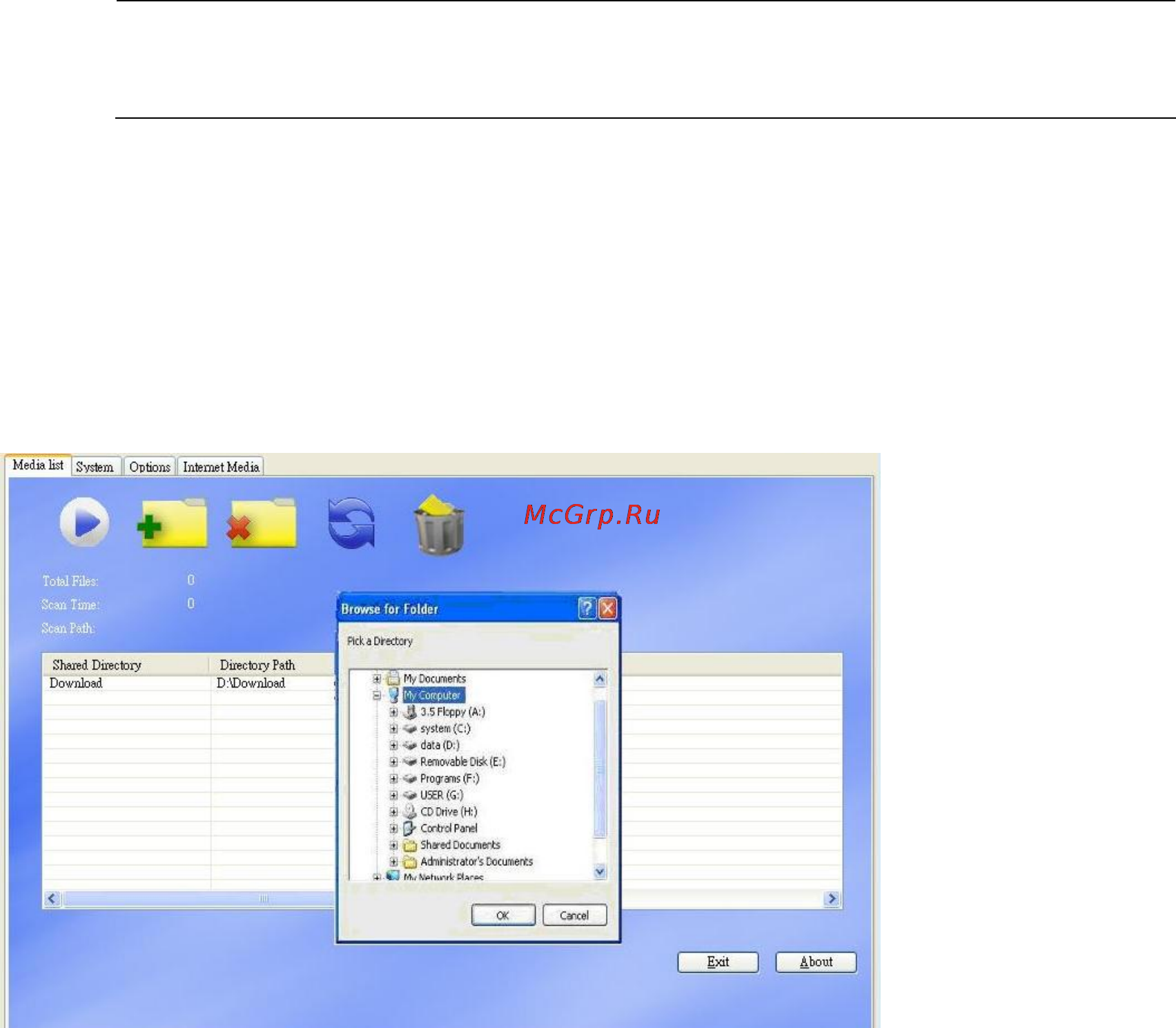The width and height of the screenshot is (1176, 1028).
Task: Click the blue play button icon
Action: pyautogui.click(x=84, y=522)
